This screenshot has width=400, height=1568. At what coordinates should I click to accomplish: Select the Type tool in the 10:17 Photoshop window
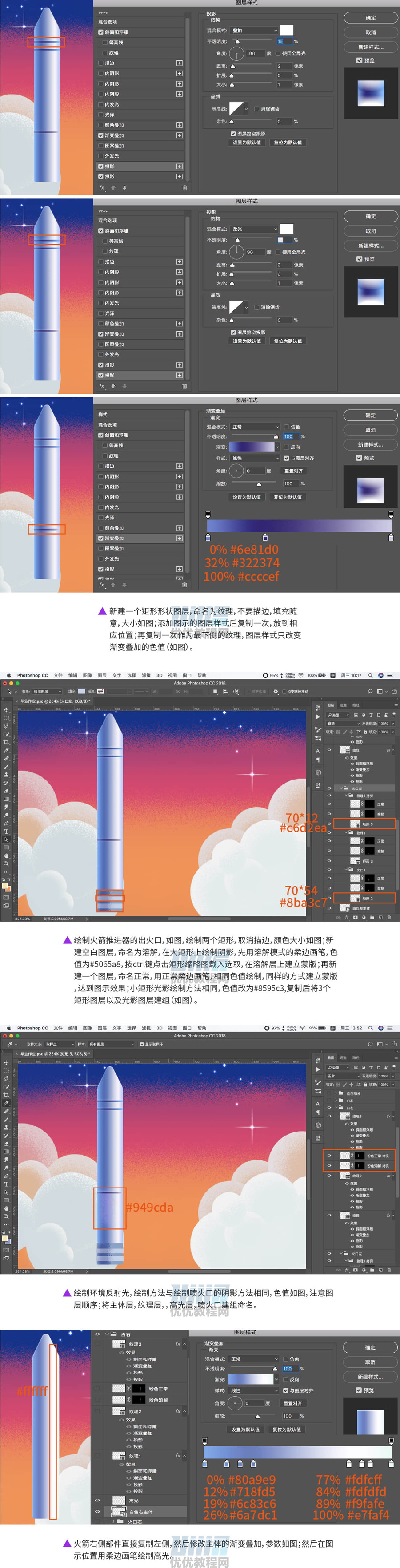pyautogui.click(x=6, y=832)
